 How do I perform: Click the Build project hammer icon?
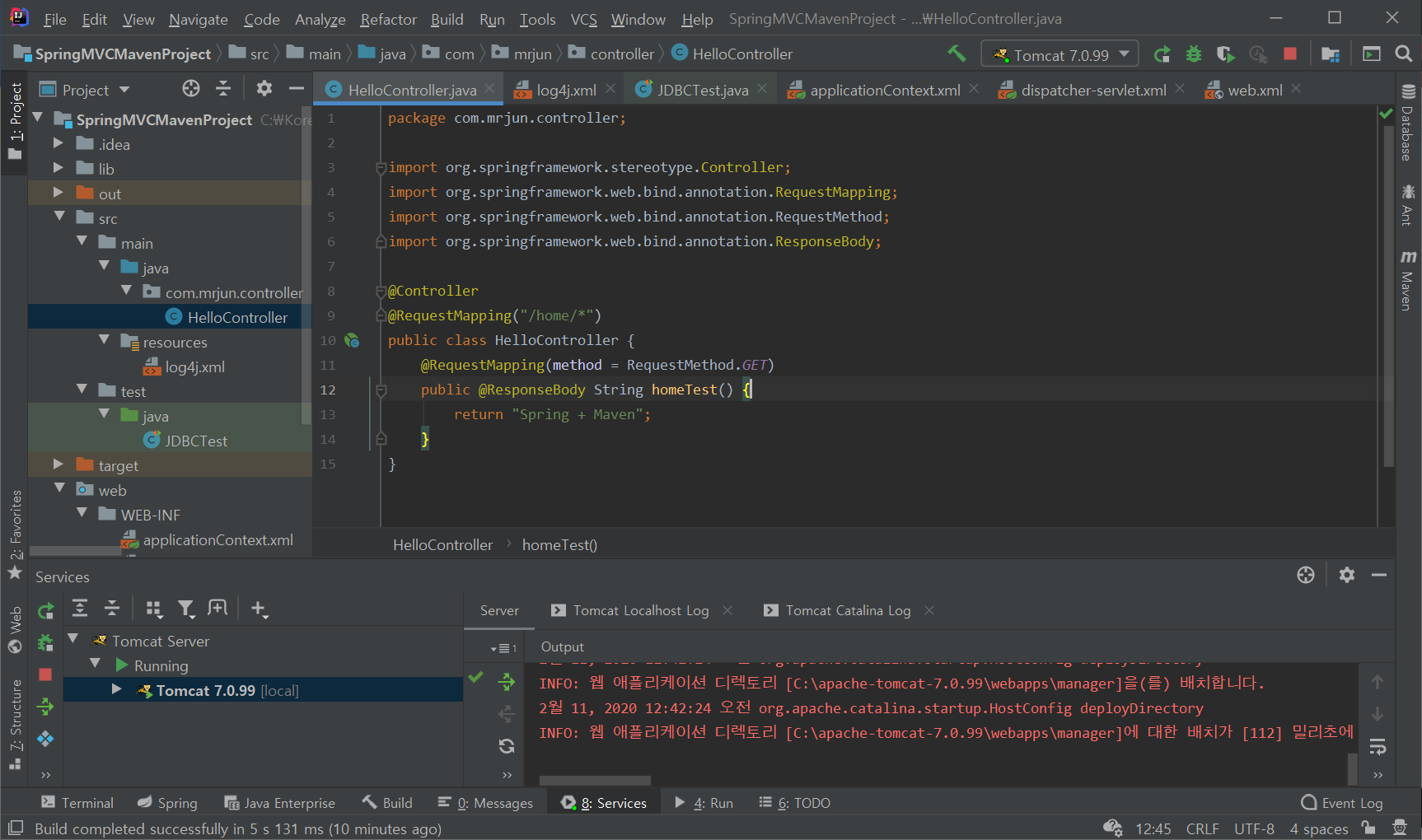point(957,54)
